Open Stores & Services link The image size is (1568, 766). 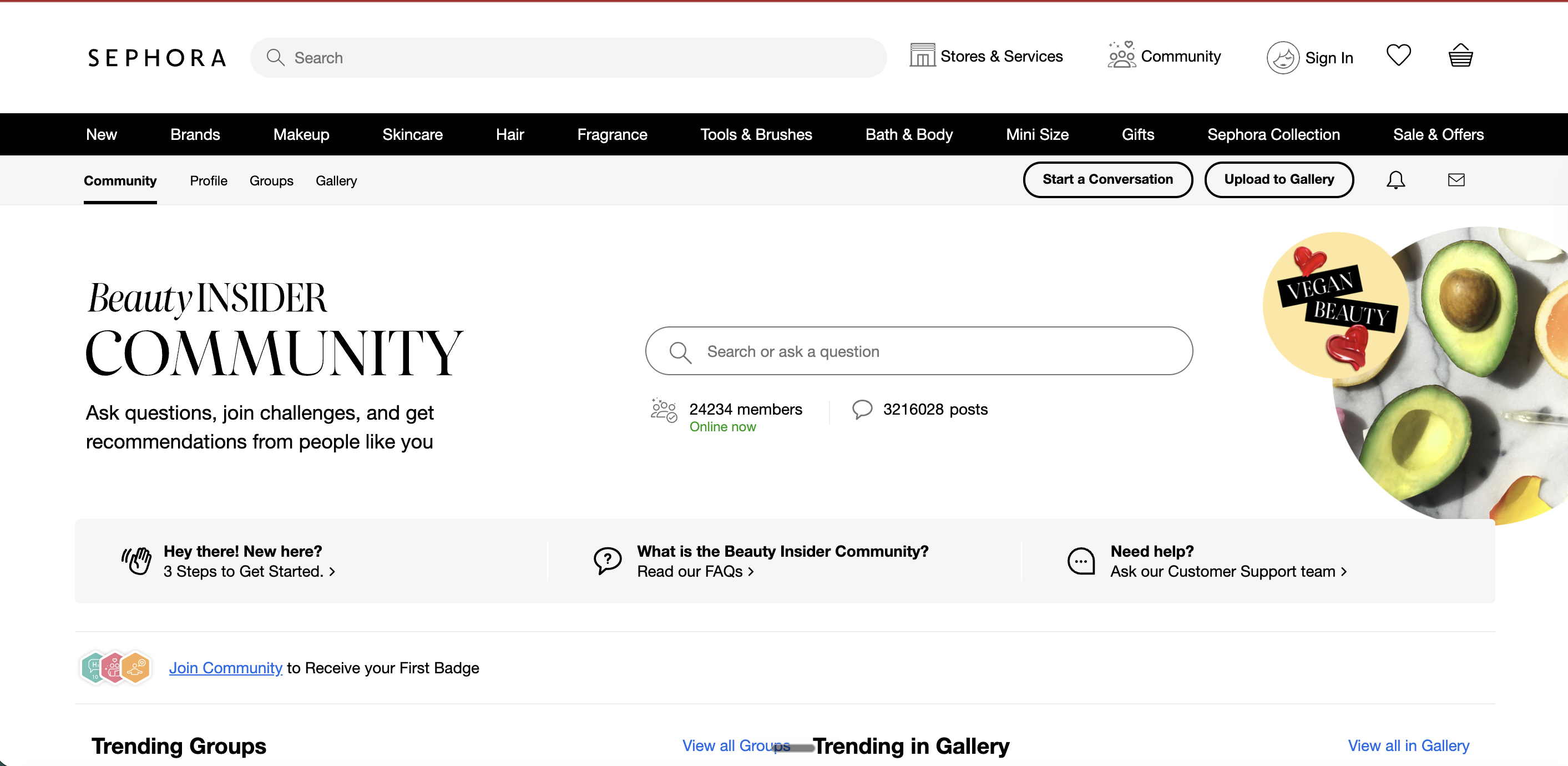click(1002, 56)
